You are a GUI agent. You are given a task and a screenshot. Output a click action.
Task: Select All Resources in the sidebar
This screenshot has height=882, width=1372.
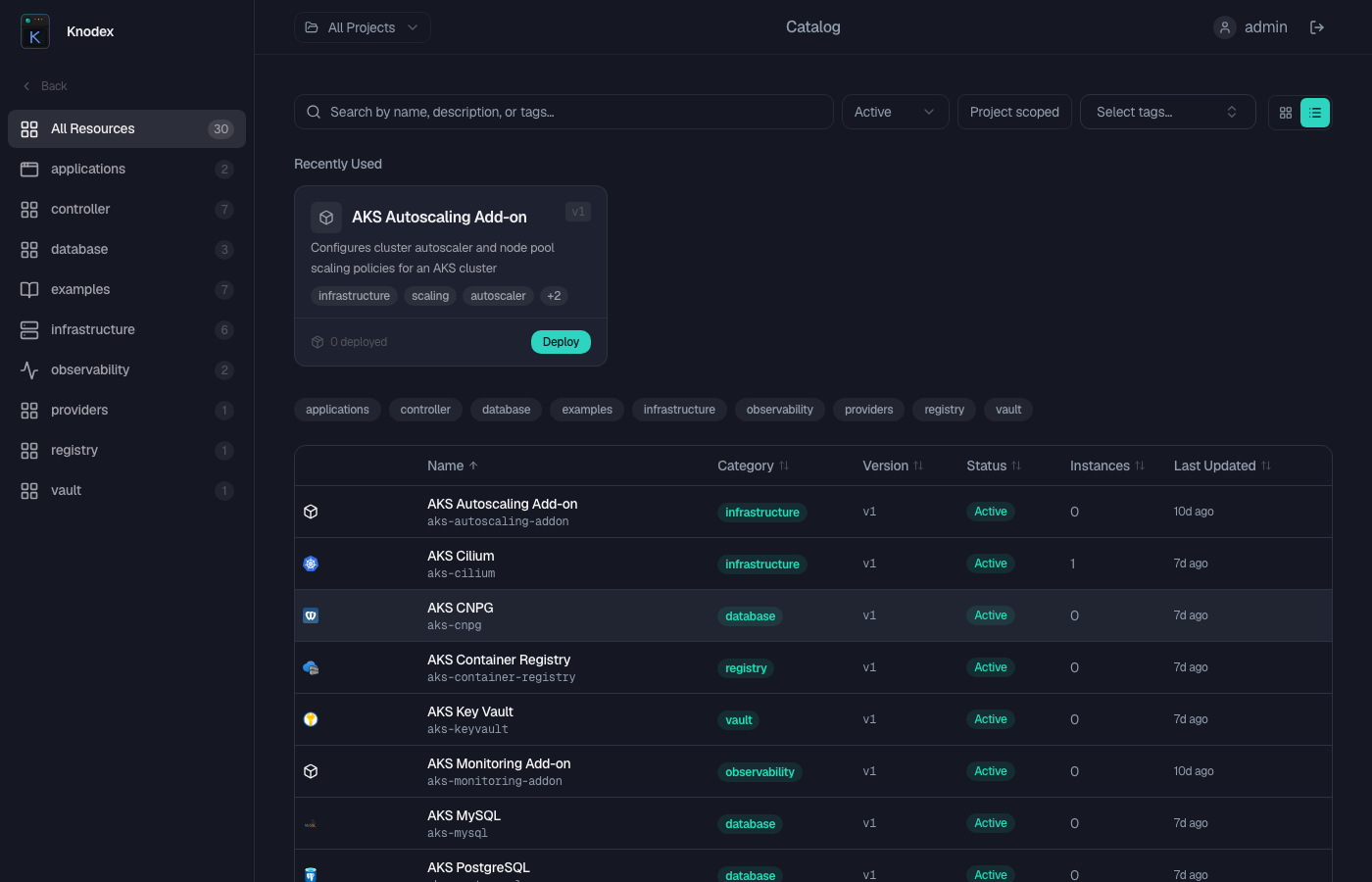click(x=93, y=128)
